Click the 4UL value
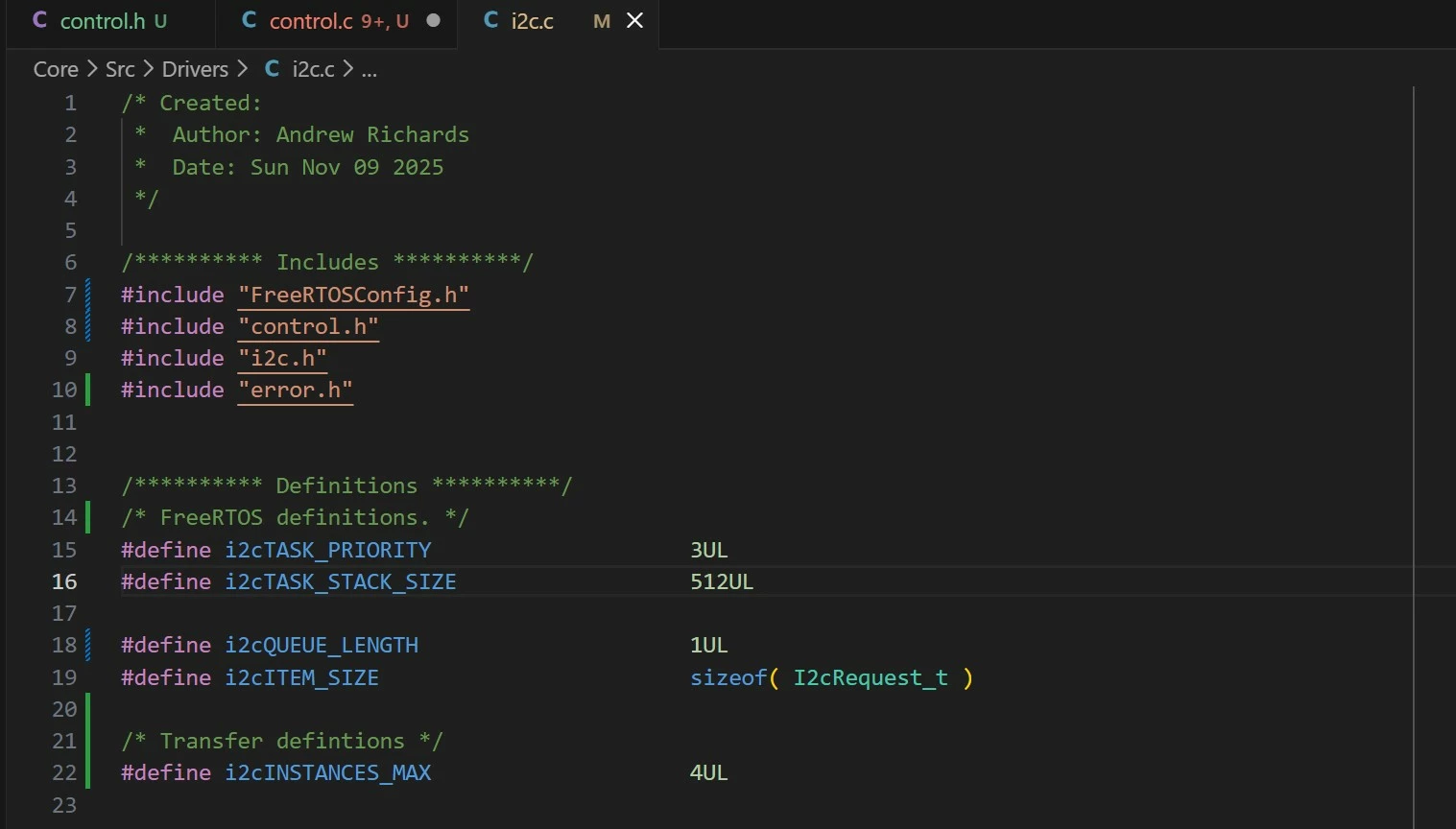Image resolution: width=1456 pixels, height=829 pixels. pos(709,772)
